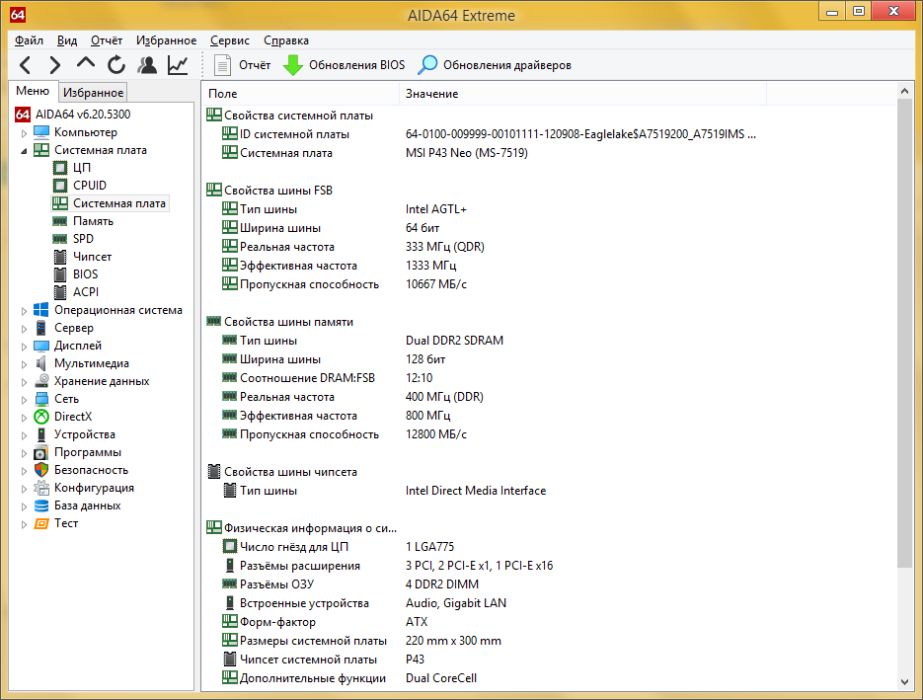
Task: Open the Избранное menu in menu bar
Action: point(167,40)
